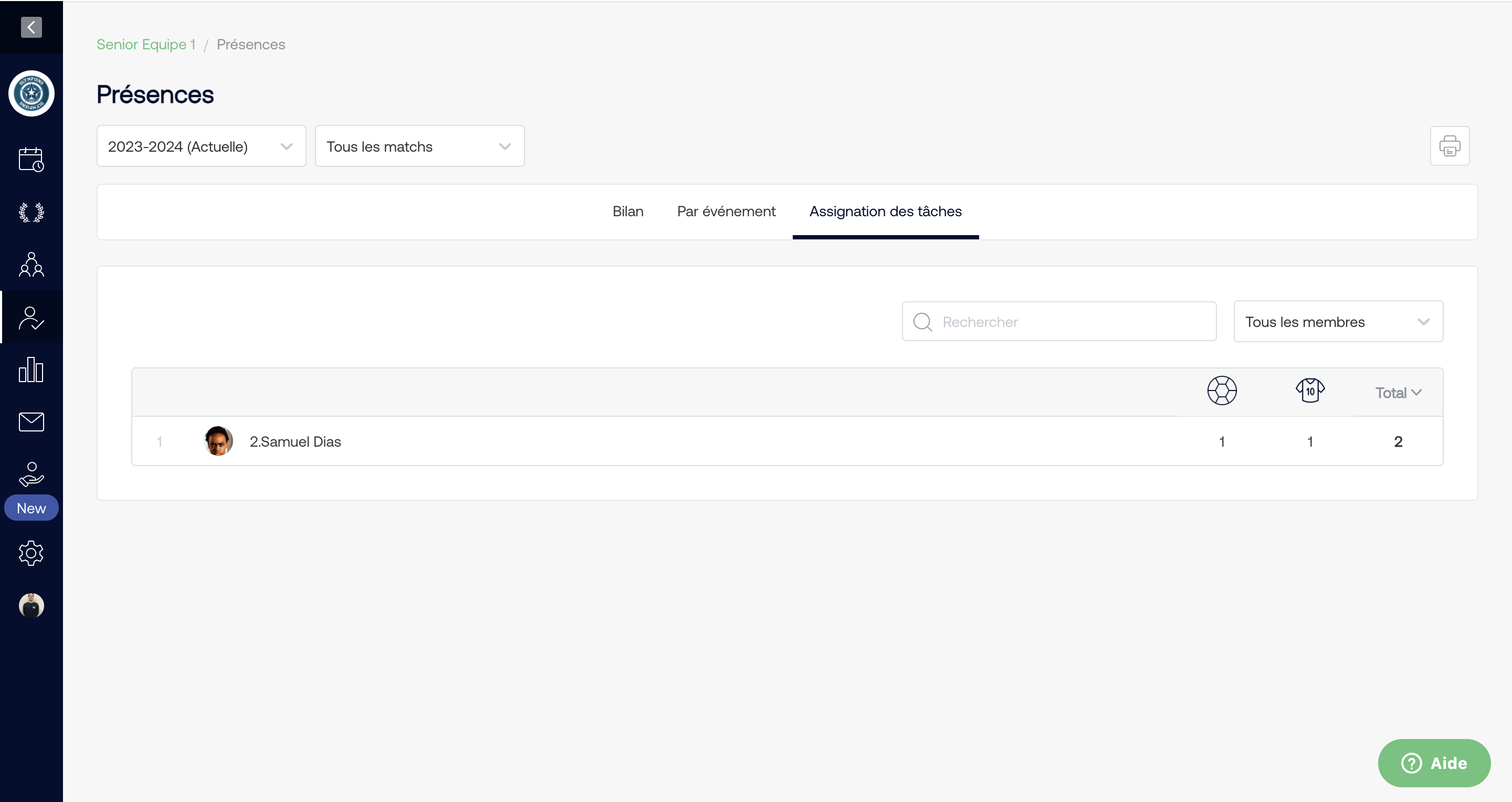Open the 2023-2024 (Actuelle) season dropdown
The height and width of the screenshot is (802, 1512).
point(201,146)
